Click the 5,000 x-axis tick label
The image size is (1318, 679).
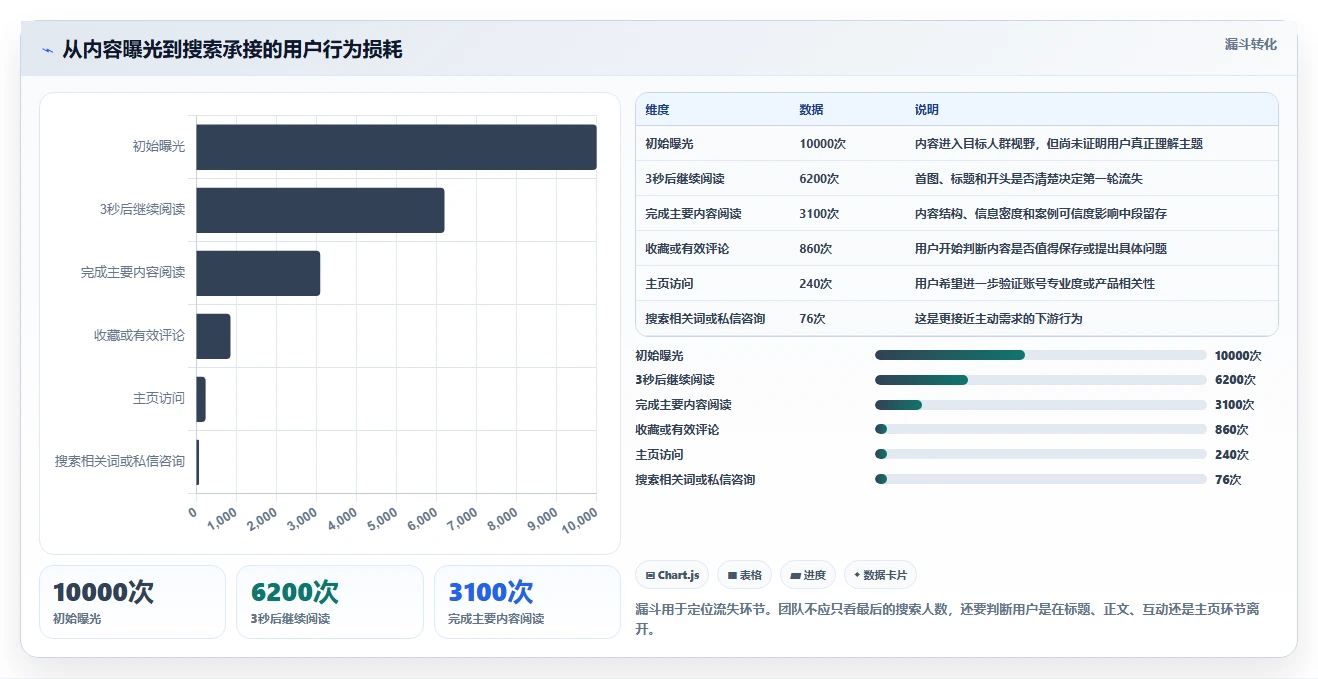pyautogui.click(x=384, y=520)
